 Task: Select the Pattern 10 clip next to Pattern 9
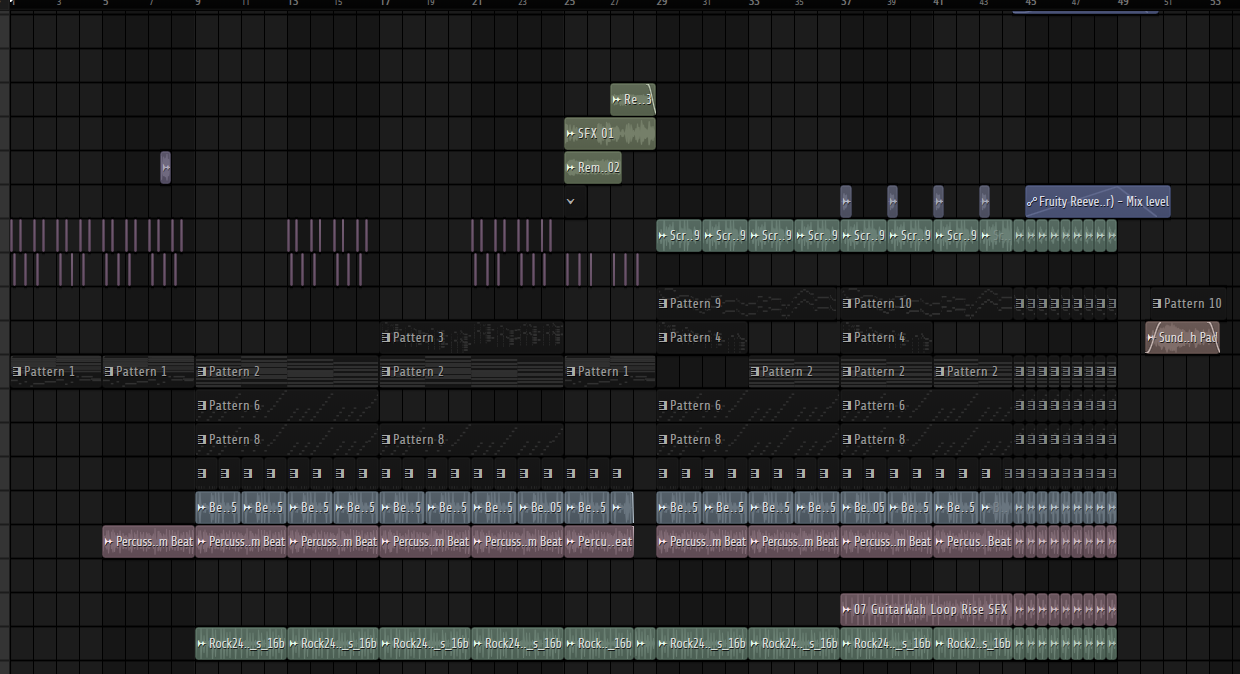click(x=926, y=303)
